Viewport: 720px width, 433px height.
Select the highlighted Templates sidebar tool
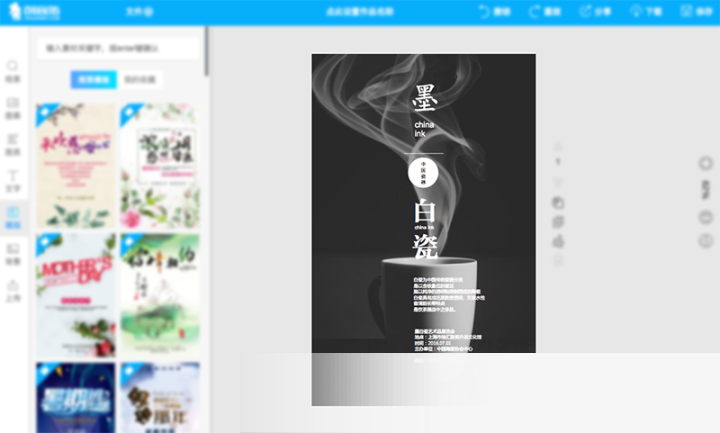coord(13,218)
